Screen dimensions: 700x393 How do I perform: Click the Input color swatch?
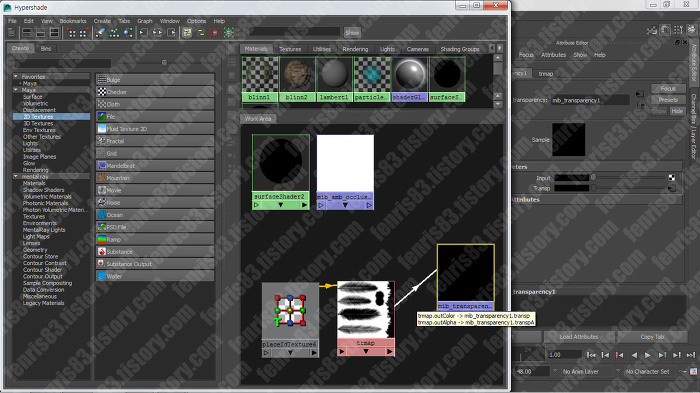pyautogui.click(x=571, y=178)
